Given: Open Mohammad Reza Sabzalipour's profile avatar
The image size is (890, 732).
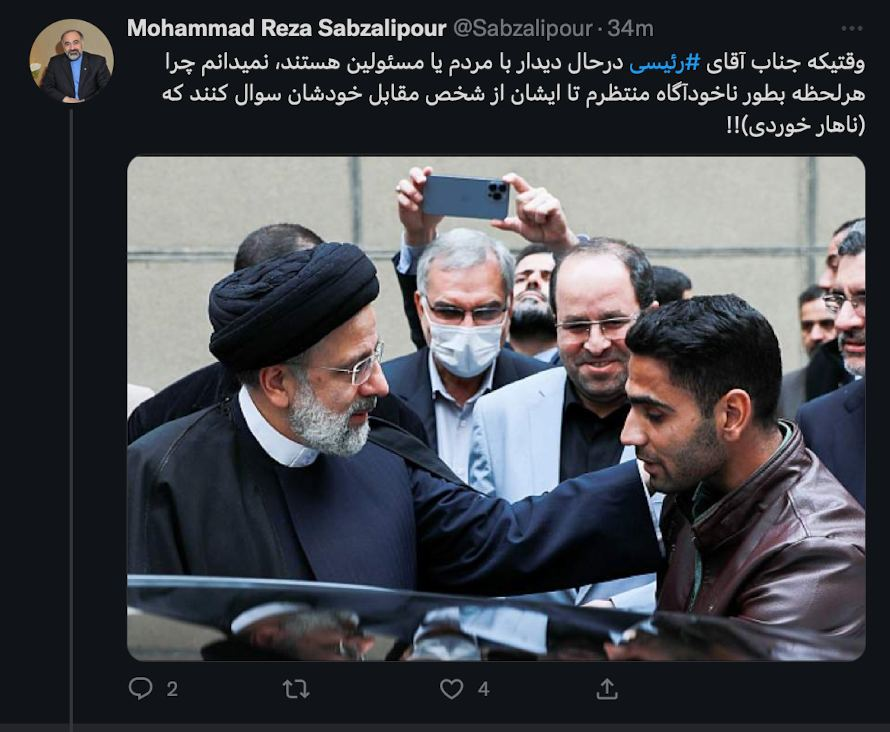Looking at the screenshot, I should click(x=72, y=61).
